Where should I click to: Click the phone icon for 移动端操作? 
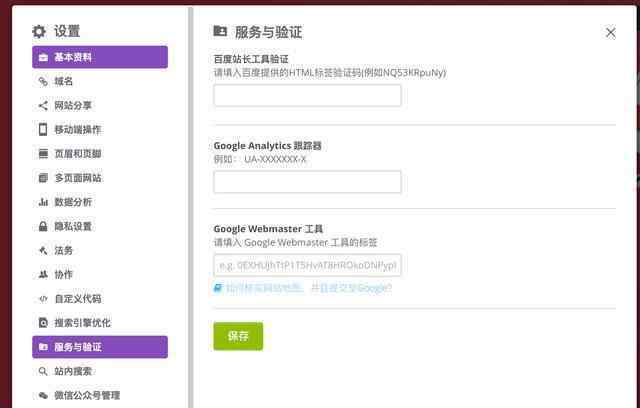[43, 130]
